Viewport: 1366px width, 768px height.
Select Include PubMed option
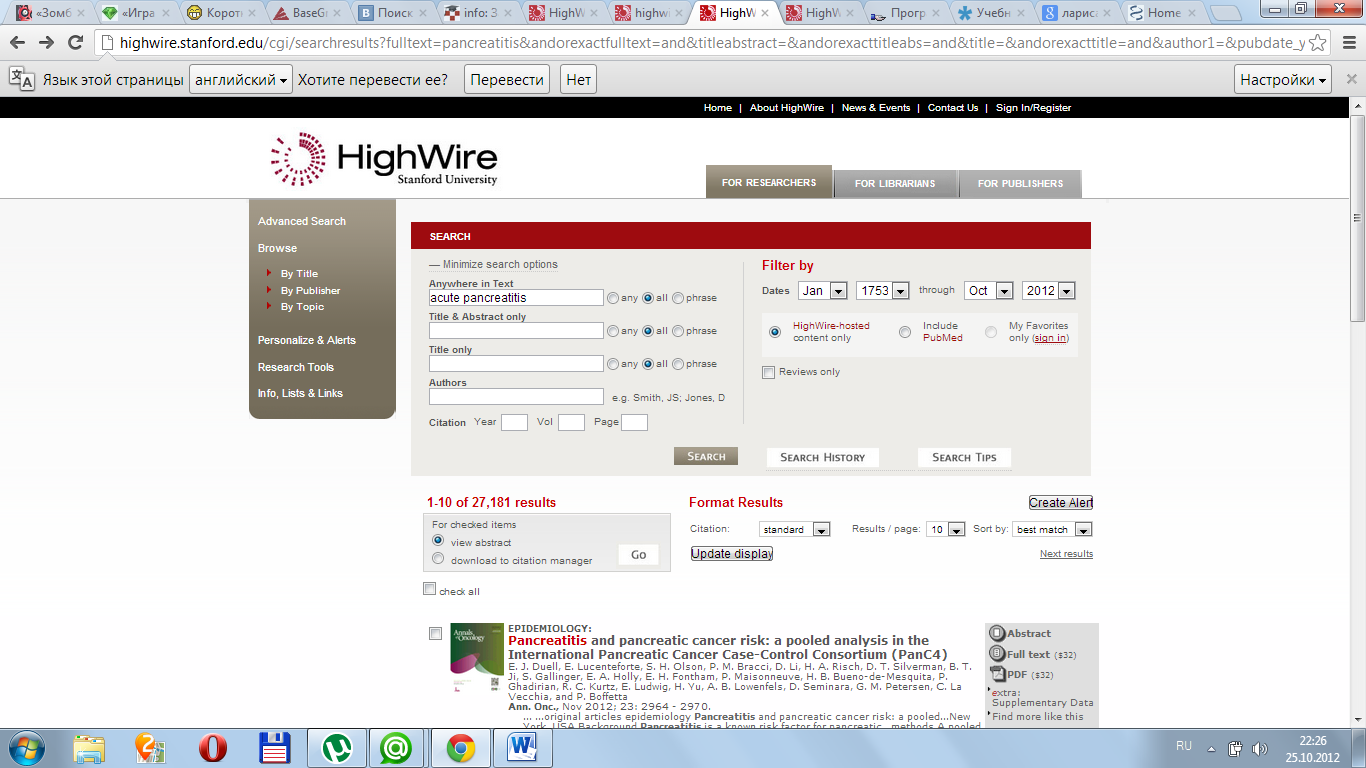(x=905, y=332)
